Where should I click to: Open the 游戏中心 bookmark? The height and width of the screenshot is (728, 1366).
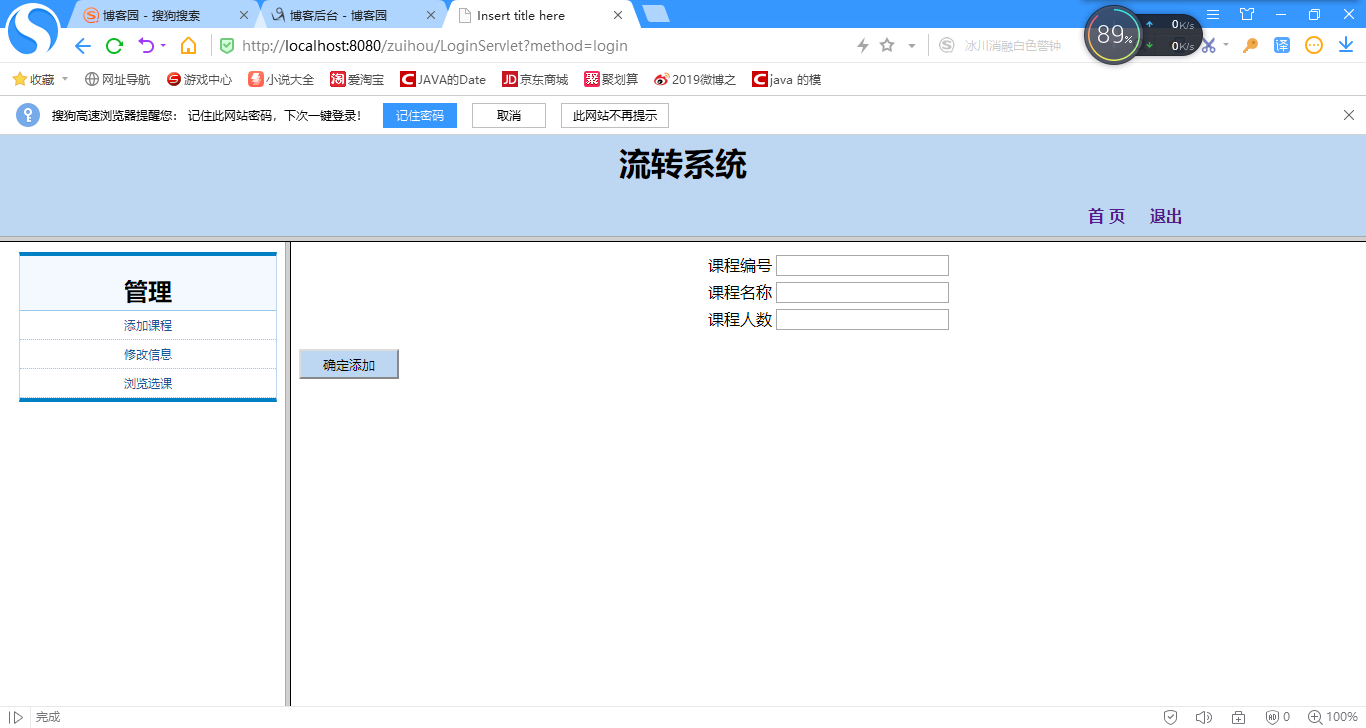coord(199,79)
